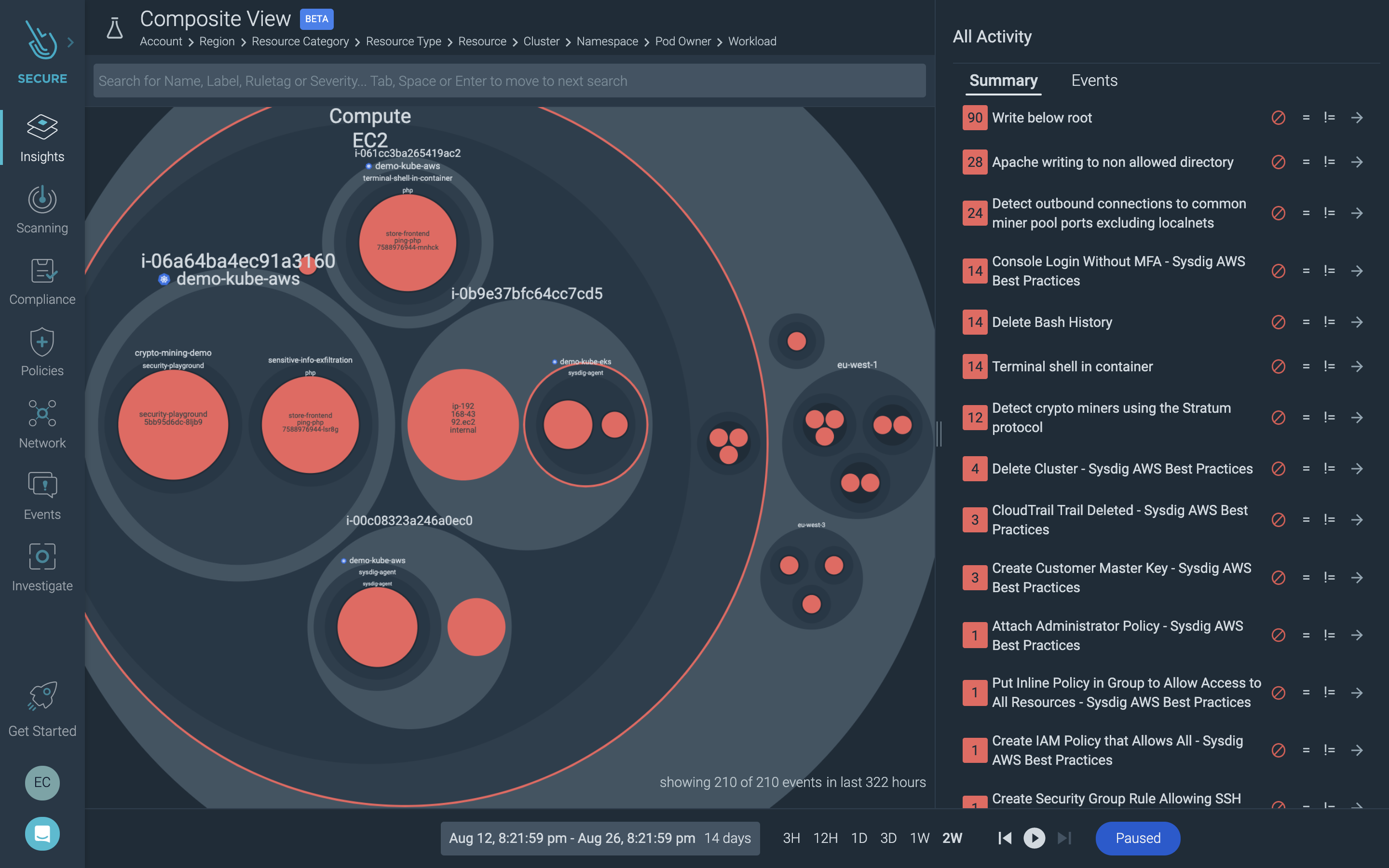This screenshot has height=868, width=1389.
Task: Click Namespace in the breadcrumb
Action: click(607, 41)
